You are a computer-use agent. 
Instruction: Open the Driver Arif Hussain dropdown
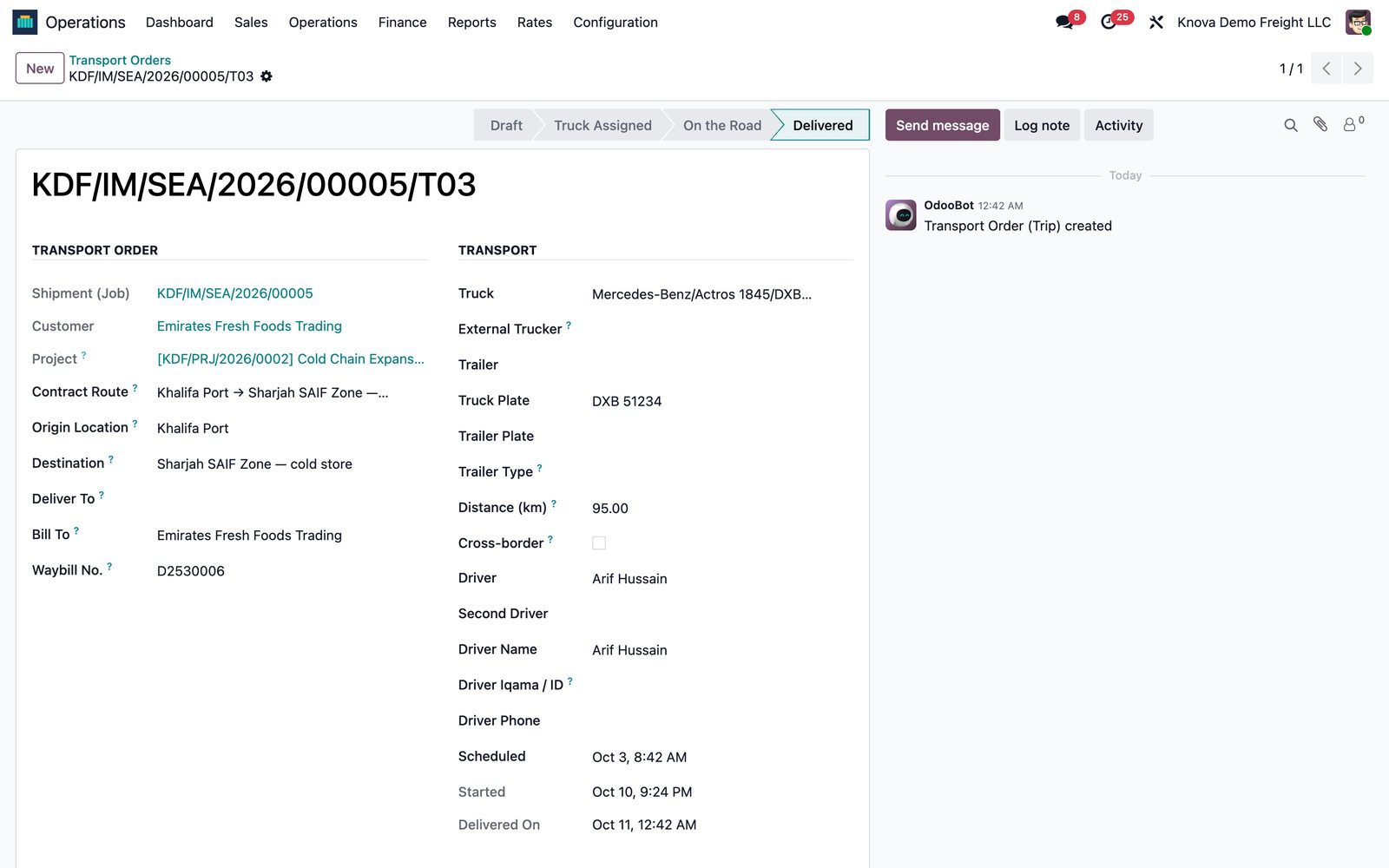(x=721, y=579)
